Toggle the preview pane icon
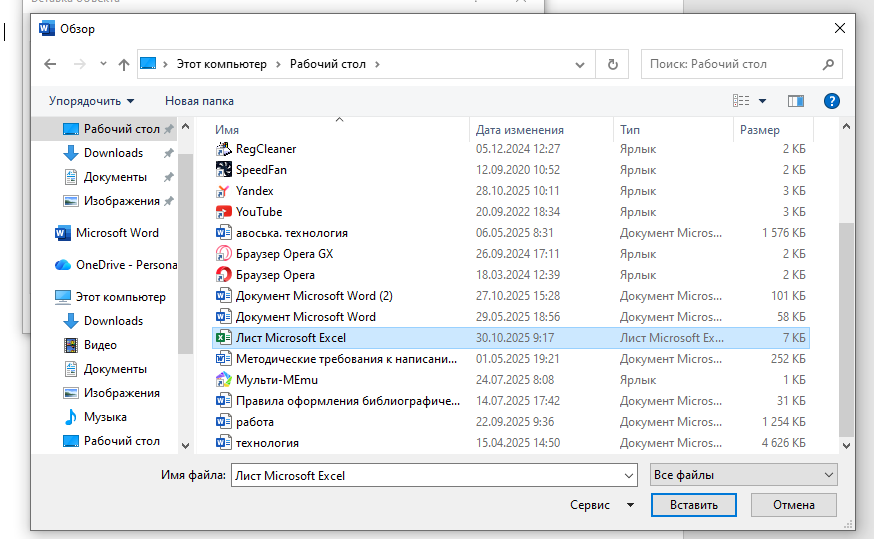This screenshot has width=874, height=539. 796,101
